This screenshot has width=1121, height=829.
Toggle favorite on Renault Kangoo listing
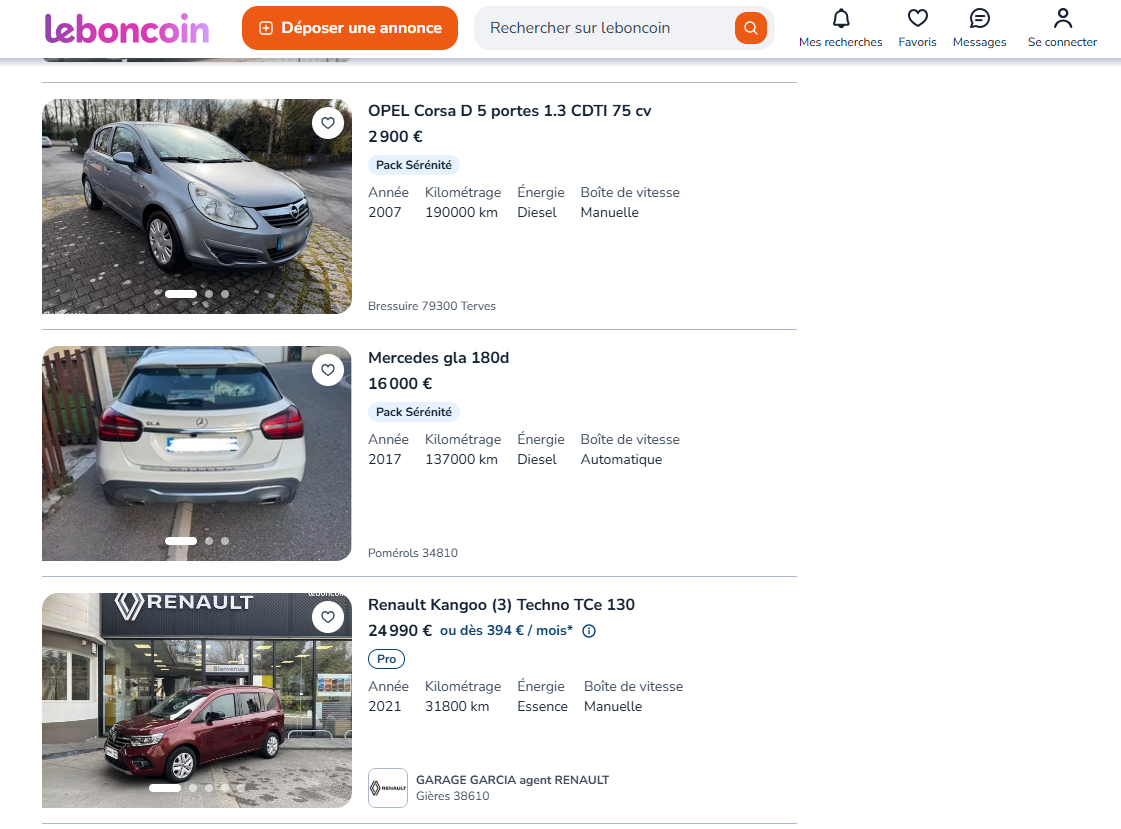pos(328,617)
